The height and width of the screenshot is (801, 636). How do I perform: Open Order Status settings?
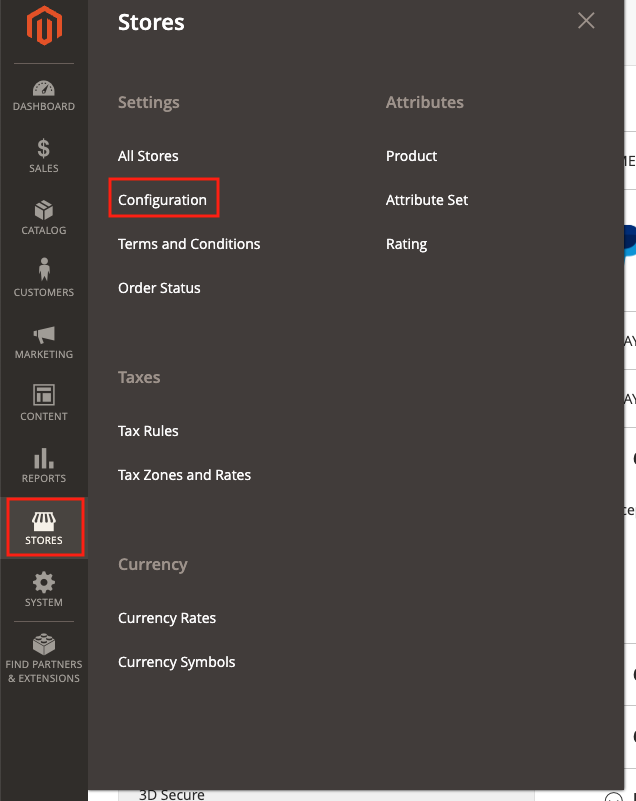pos(159,288)
